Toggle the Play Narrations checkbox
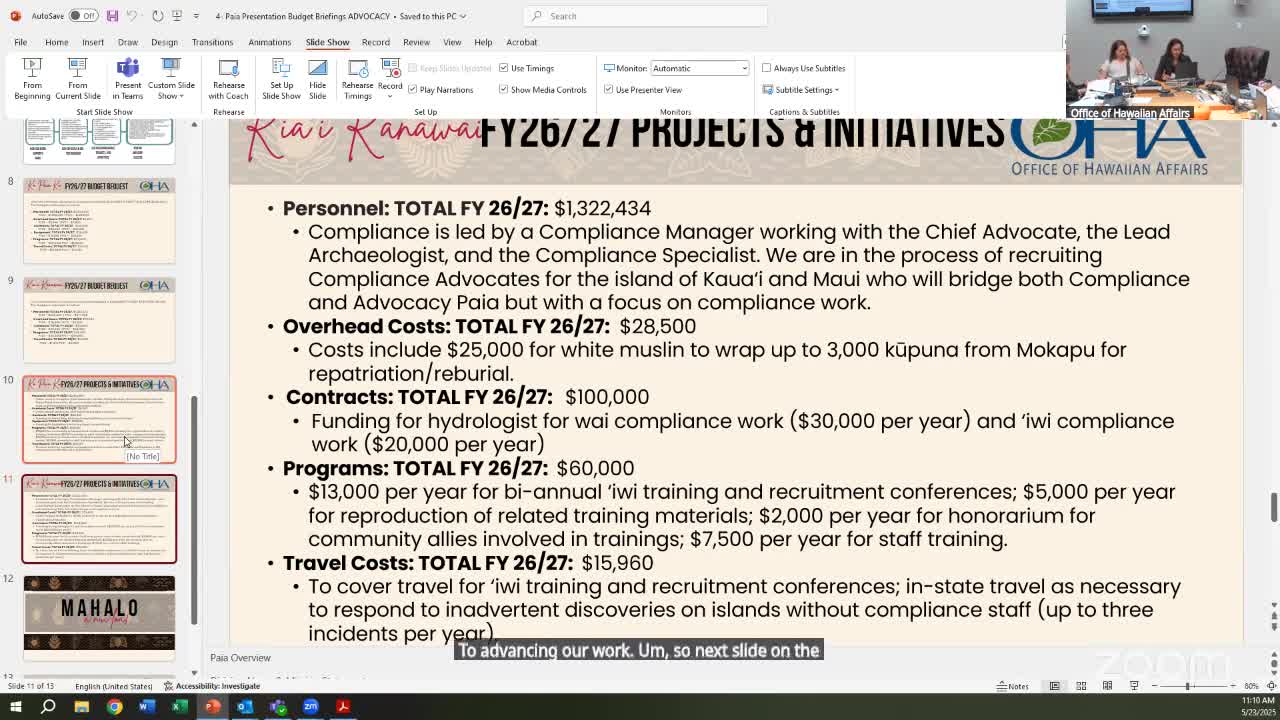Screen dimensions: 1280x720 click(x=413, y=90)
